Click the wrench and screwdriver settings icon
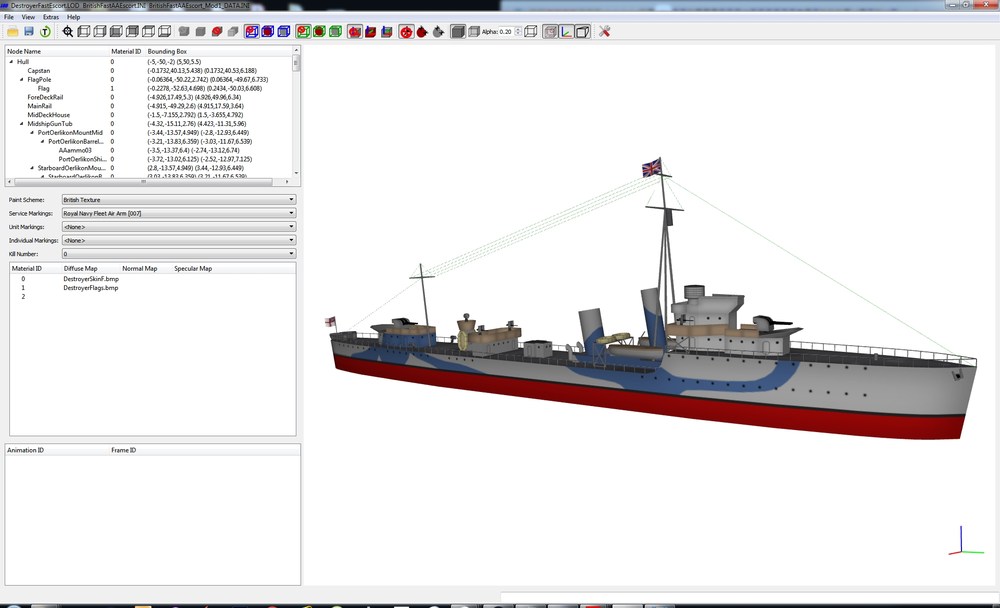Screen dimensions: 1000x608 (x=605, y=31)
